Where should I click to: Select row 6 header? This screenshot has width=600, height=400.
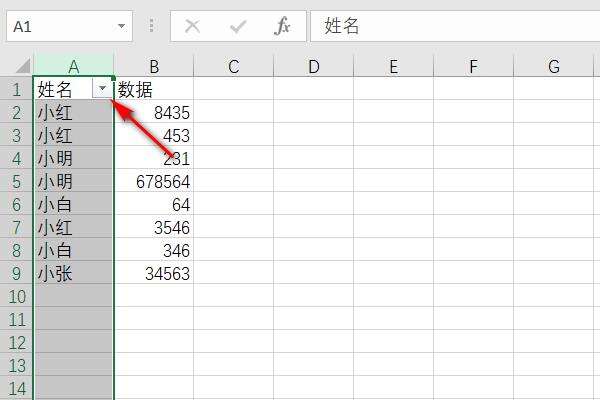(x=16, y=204)
